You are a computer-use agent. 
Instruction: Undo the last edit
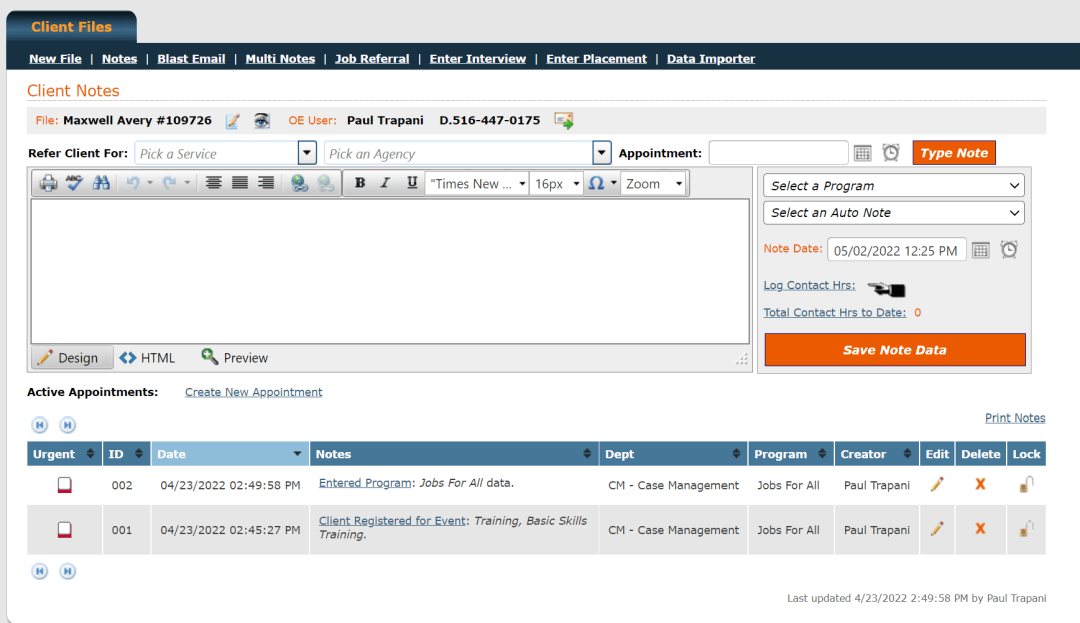pyautogui.click(x=133, y=183)
